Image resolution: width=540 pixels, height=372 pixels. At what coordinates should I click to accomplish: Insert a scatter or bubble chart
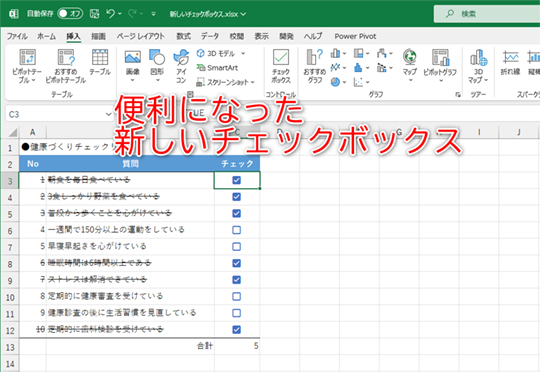(x=359, y=82)
